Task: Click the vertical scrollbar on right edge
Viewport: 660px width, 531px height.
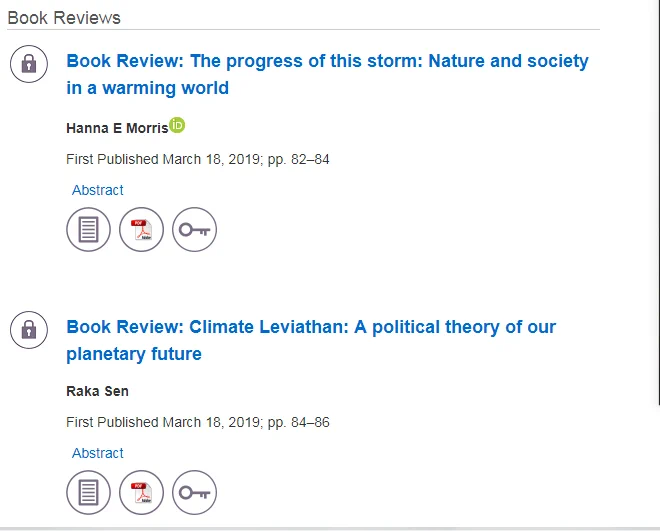Action: [659, 202]
